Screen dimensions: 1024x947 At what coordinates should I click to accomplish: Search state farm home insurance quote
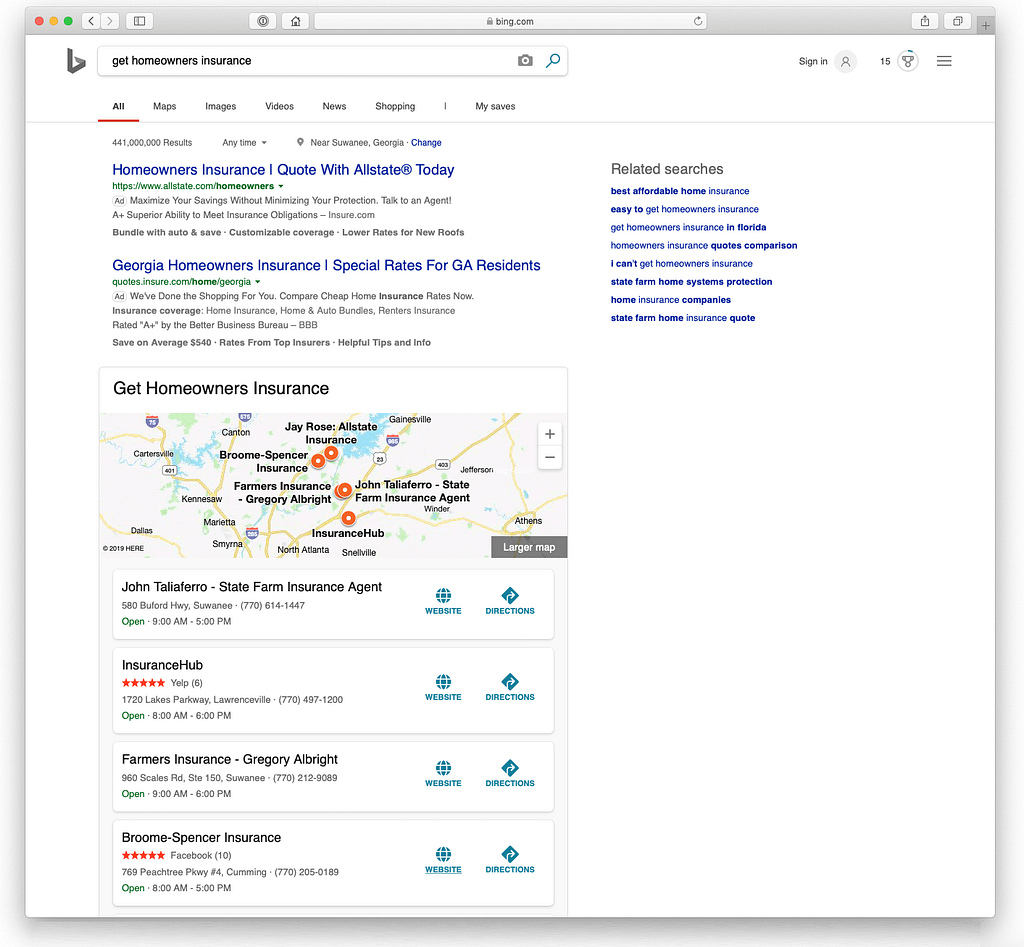(x=682, y=318)
